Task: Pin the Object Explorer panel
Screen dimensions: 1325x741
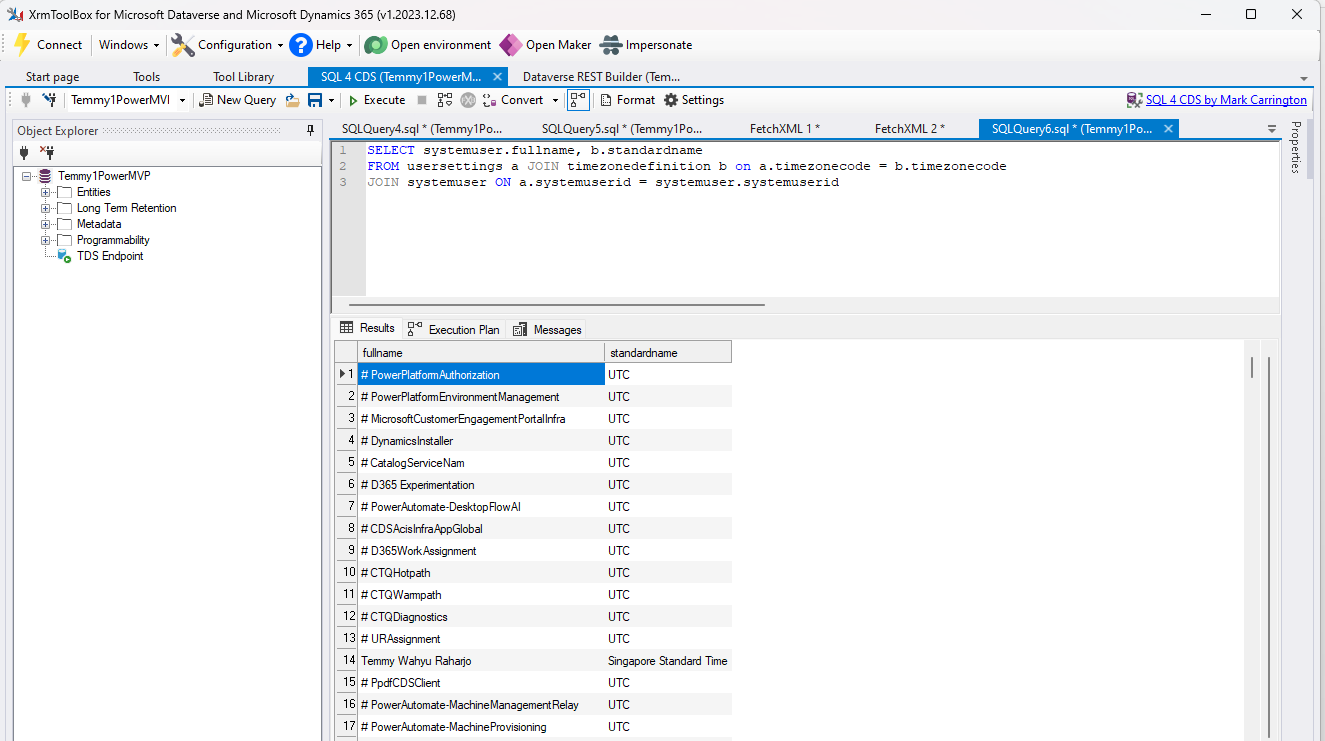Action: pos(311,131)
